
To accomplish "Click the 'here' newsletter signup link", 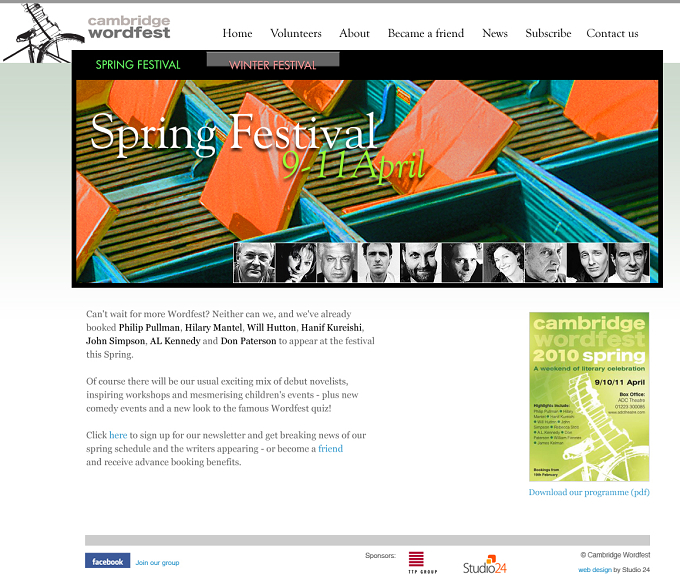I will [x=118, y=435].
